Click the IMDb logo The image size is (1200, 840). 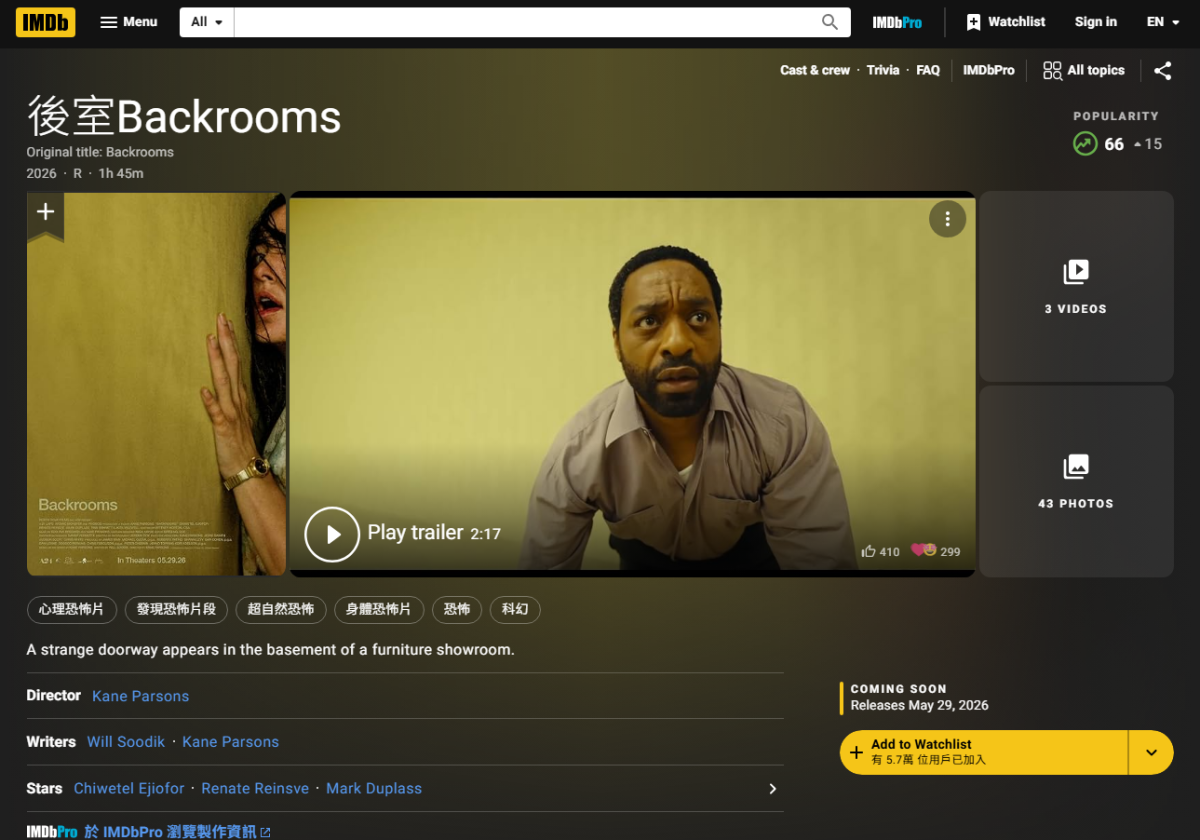(x=45, y=22)
